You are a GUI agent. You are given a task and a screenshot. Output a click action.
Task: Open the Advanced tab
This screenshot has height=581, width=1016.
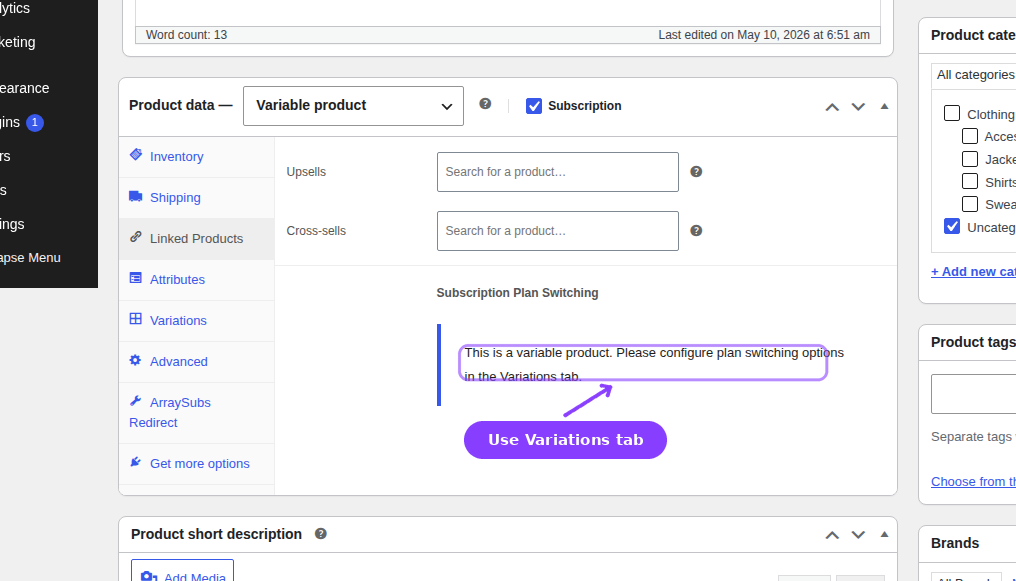click(x=196, y=361)
